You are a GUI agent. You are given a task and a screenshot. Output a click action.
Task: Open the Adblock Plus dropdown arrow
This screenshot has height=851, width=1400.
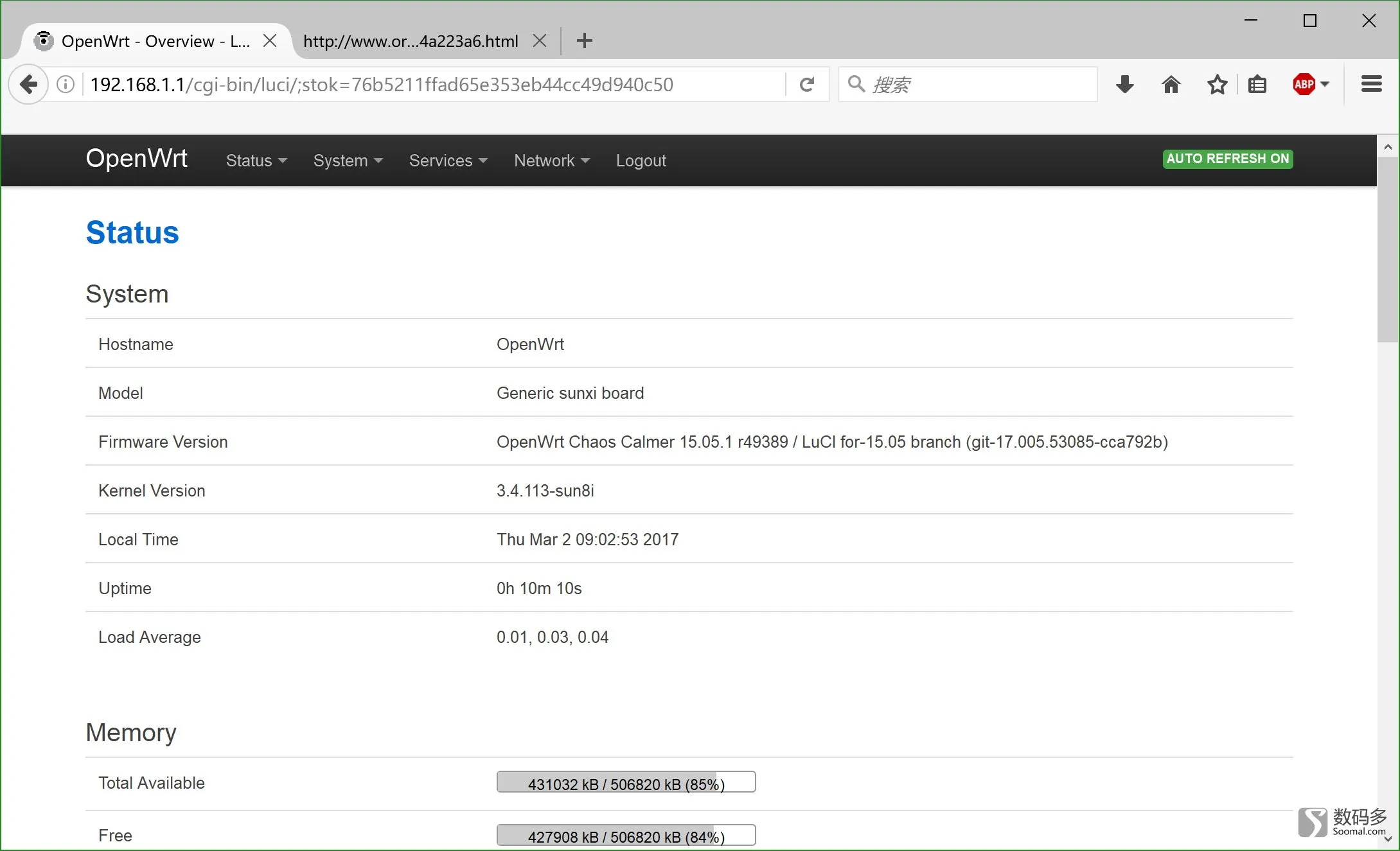(1325, 84)
